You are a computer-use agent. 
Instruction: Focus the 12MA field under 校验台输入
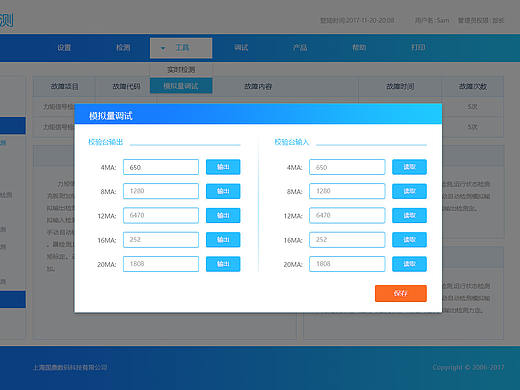347,215
